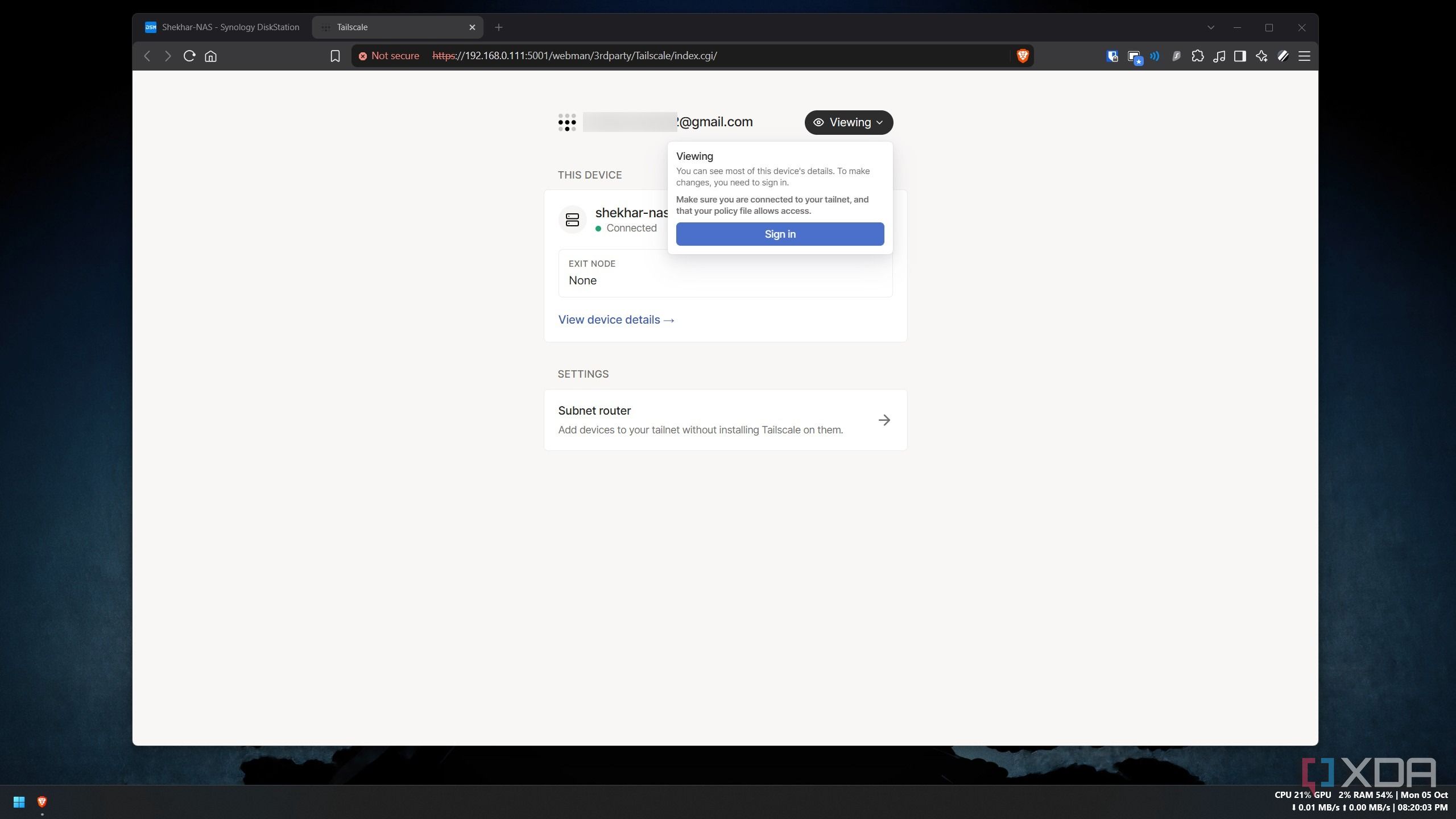Close the Tailscale tab
This screenshot has height=819, width=1456.
click(x=472, y=27)
